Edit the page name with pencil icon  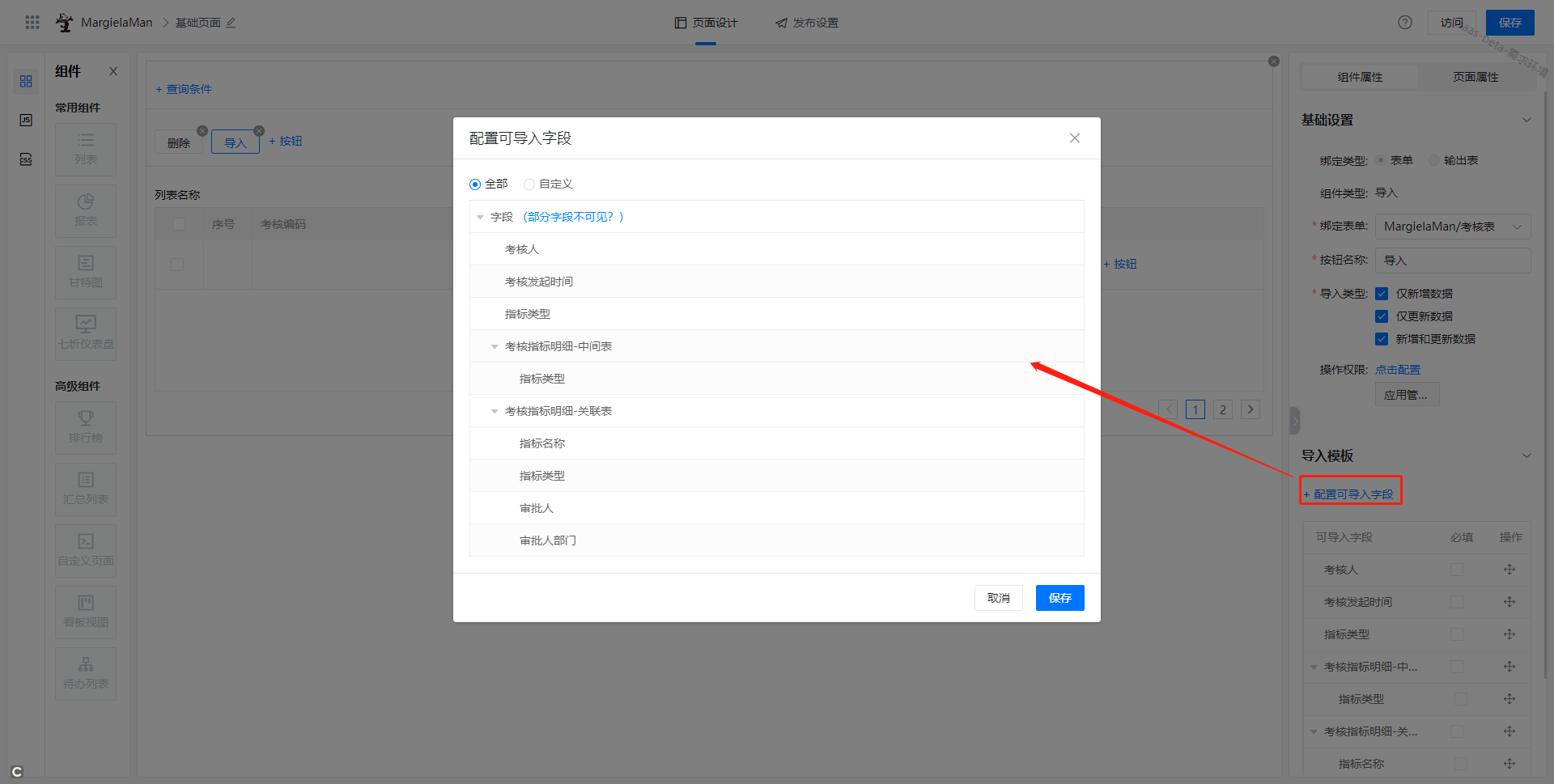[231, 23]
